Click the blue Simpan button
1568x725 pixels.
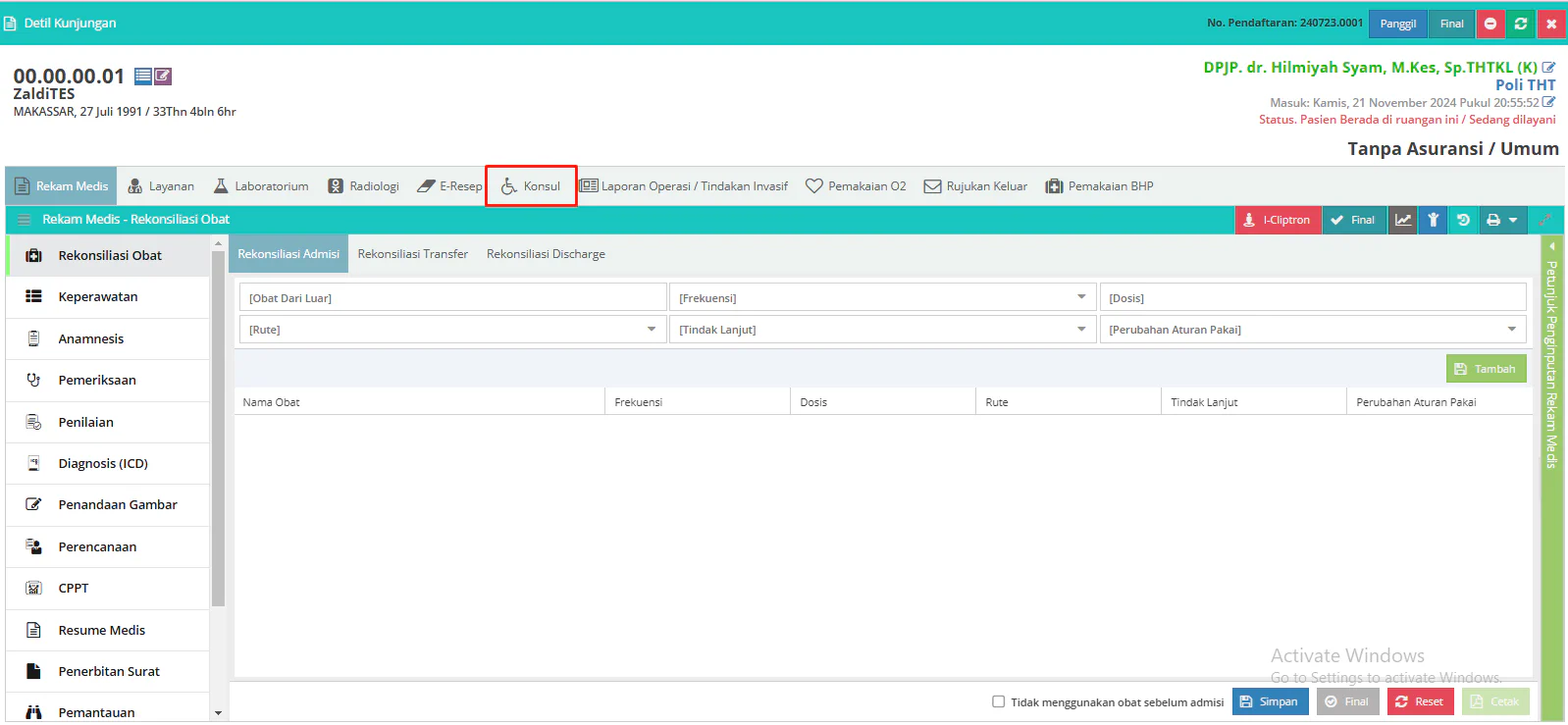coord(1270,701)
